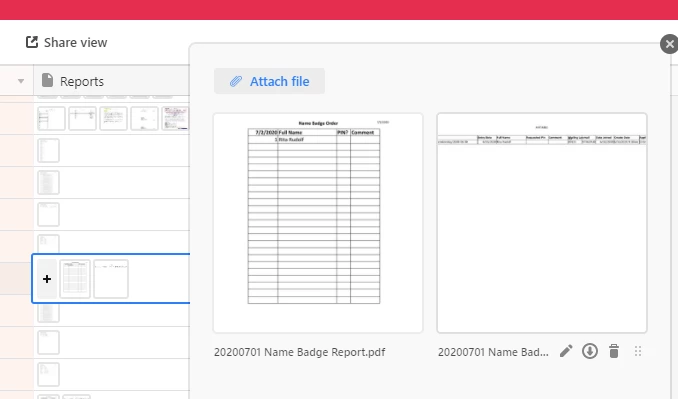
Task: Download the second attachment
Action: (x=590, y=351)
